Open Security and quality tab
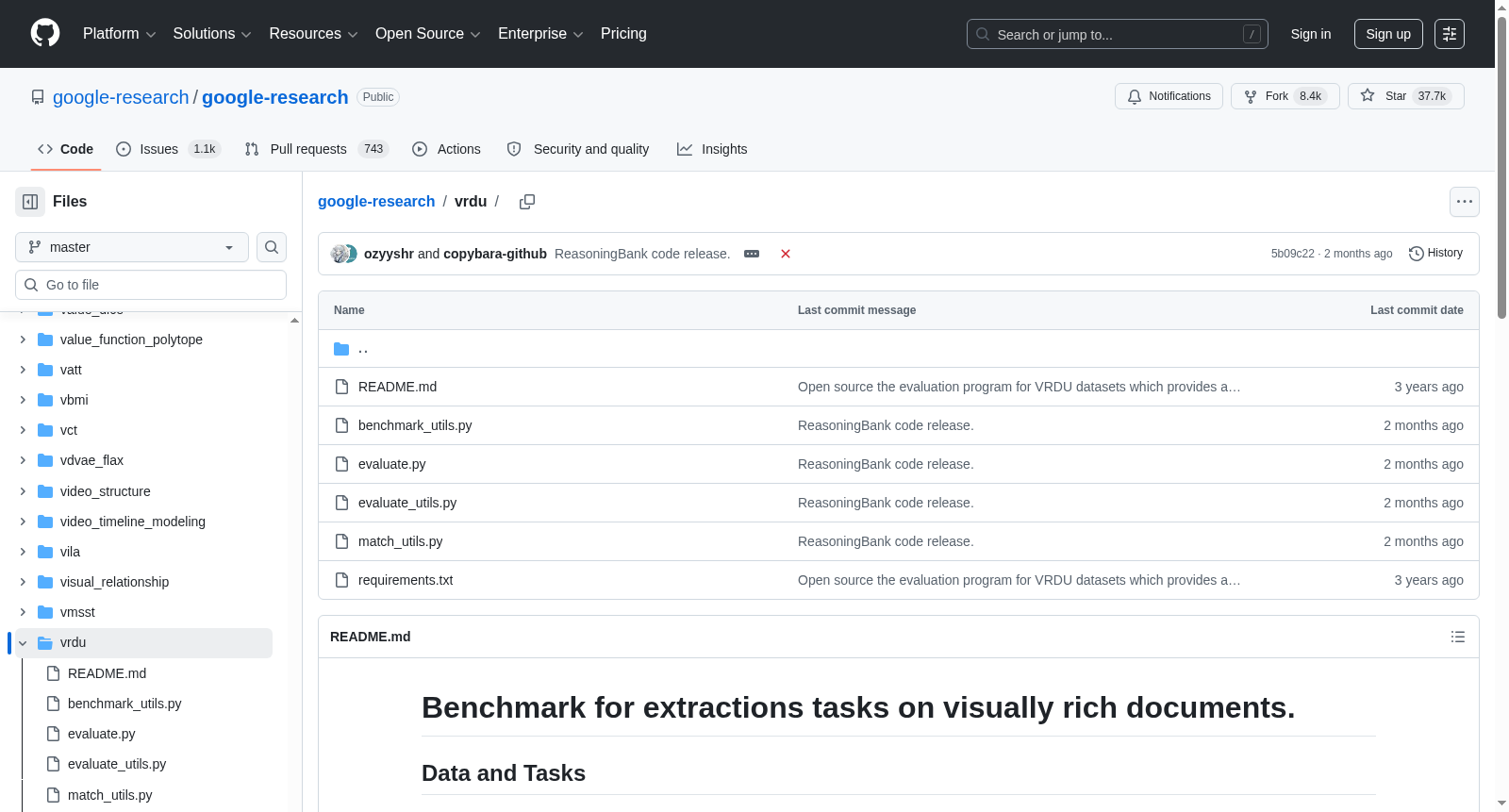The width and height of the screenshot is (1509, 812). pyautogui.click(x=578, y=149)
